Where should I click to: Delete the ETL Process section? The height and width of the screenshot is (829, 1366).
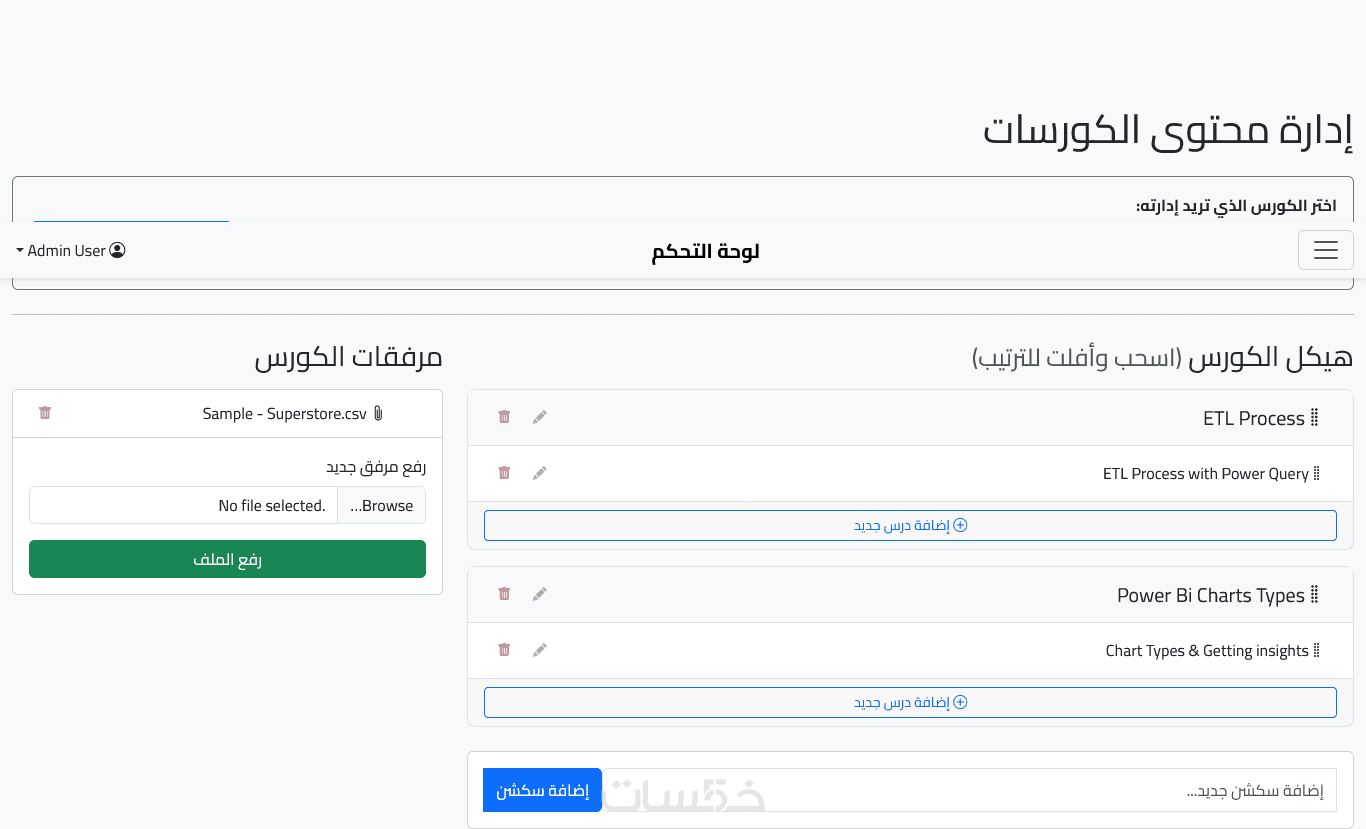point(504,417)
